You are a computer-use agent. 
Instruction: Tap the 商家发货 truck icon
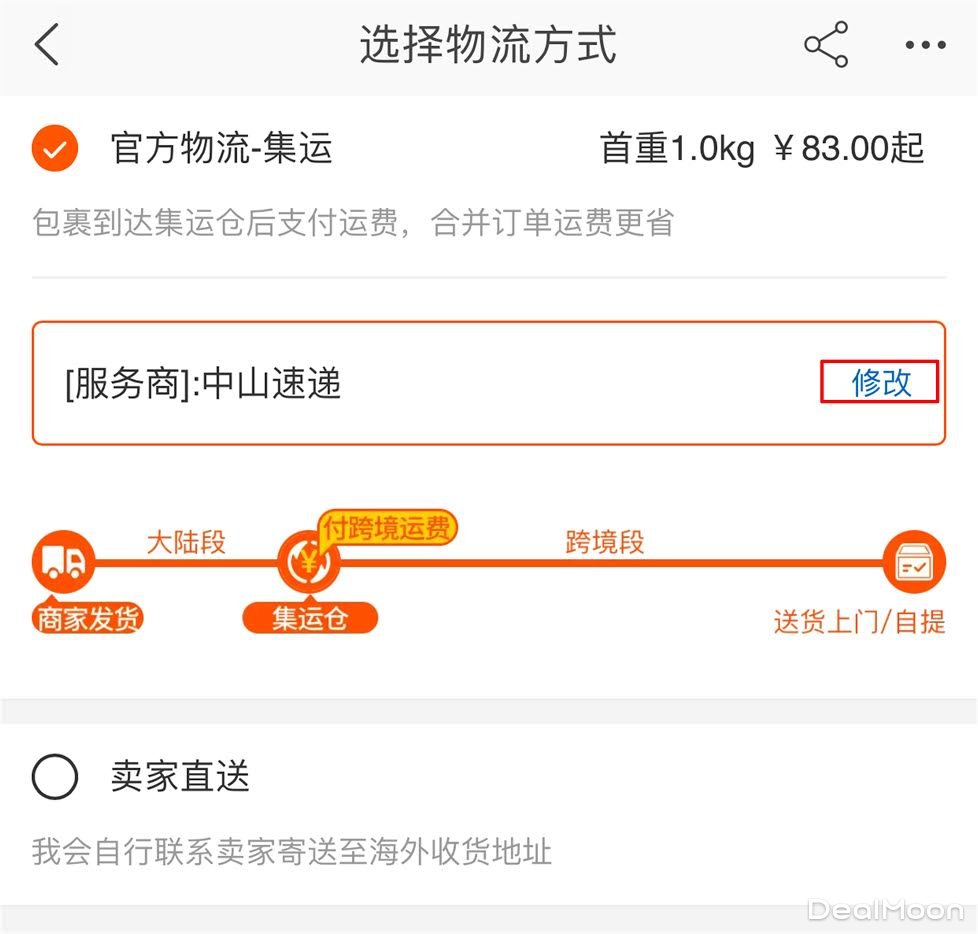[63, 564]
